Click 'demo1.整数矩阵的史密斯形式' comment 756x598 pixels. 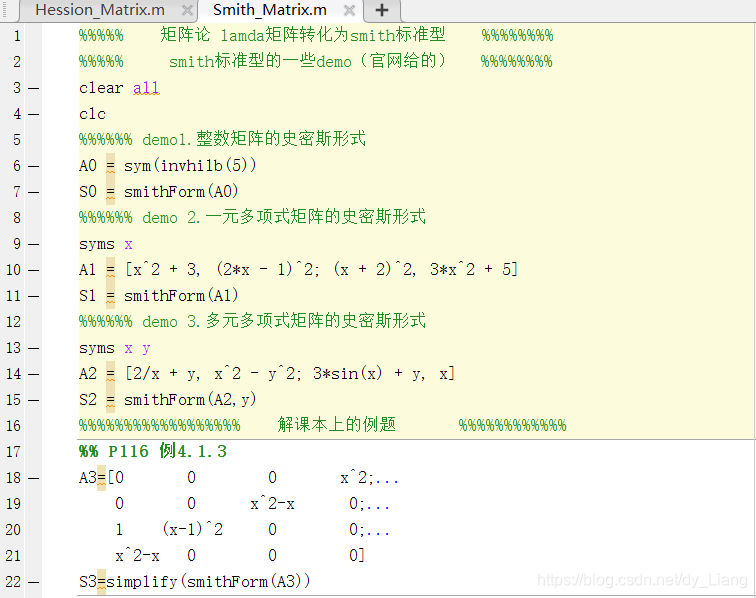254,139
